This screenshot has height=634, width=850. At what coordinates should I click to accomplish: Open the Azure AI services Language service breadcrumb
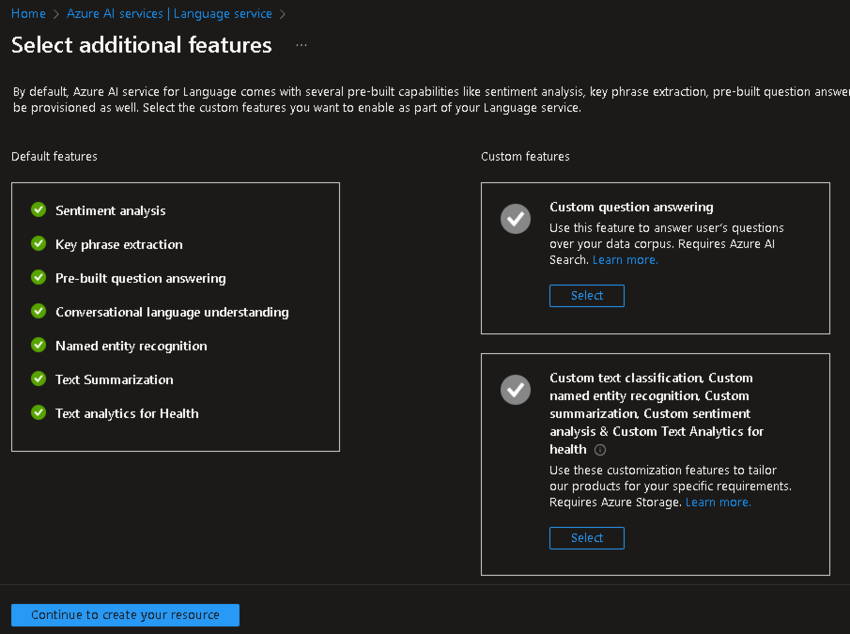pos(169,13)
